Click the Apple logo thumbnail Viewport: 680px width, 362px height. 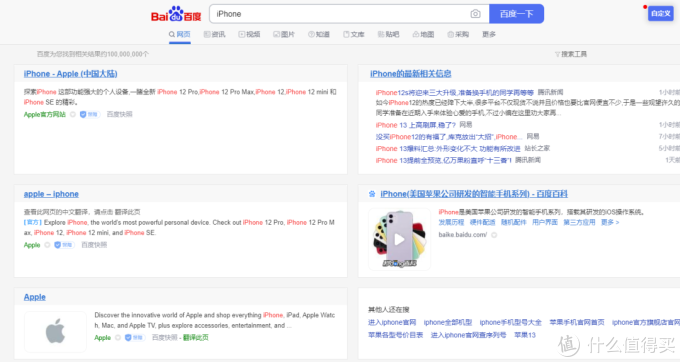coord(56,331)
